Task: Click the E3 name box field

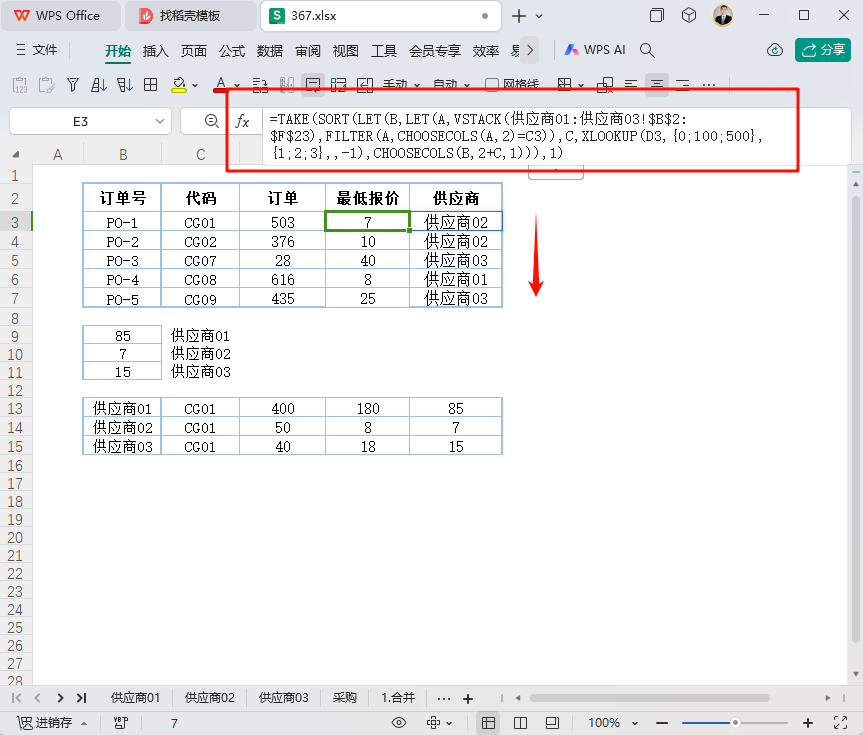Action: click(81, 121)
